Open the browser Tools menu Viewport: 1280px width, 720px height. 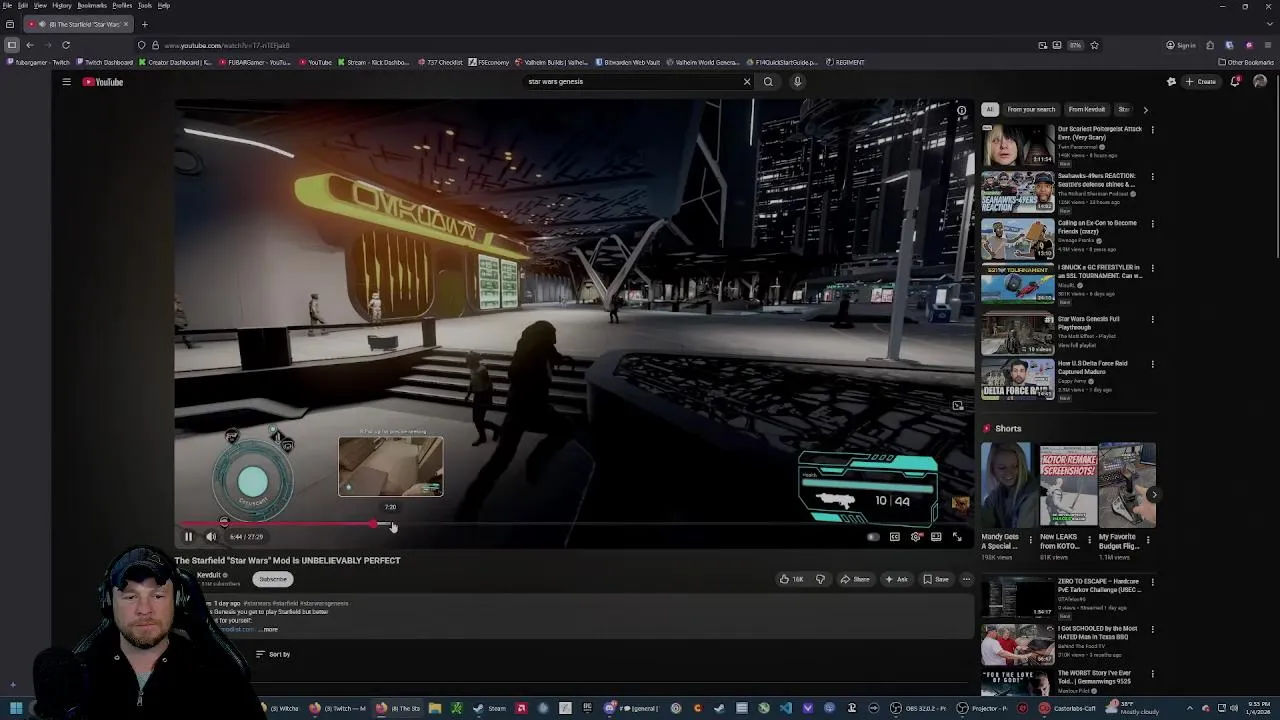click(x=145, y=5)
